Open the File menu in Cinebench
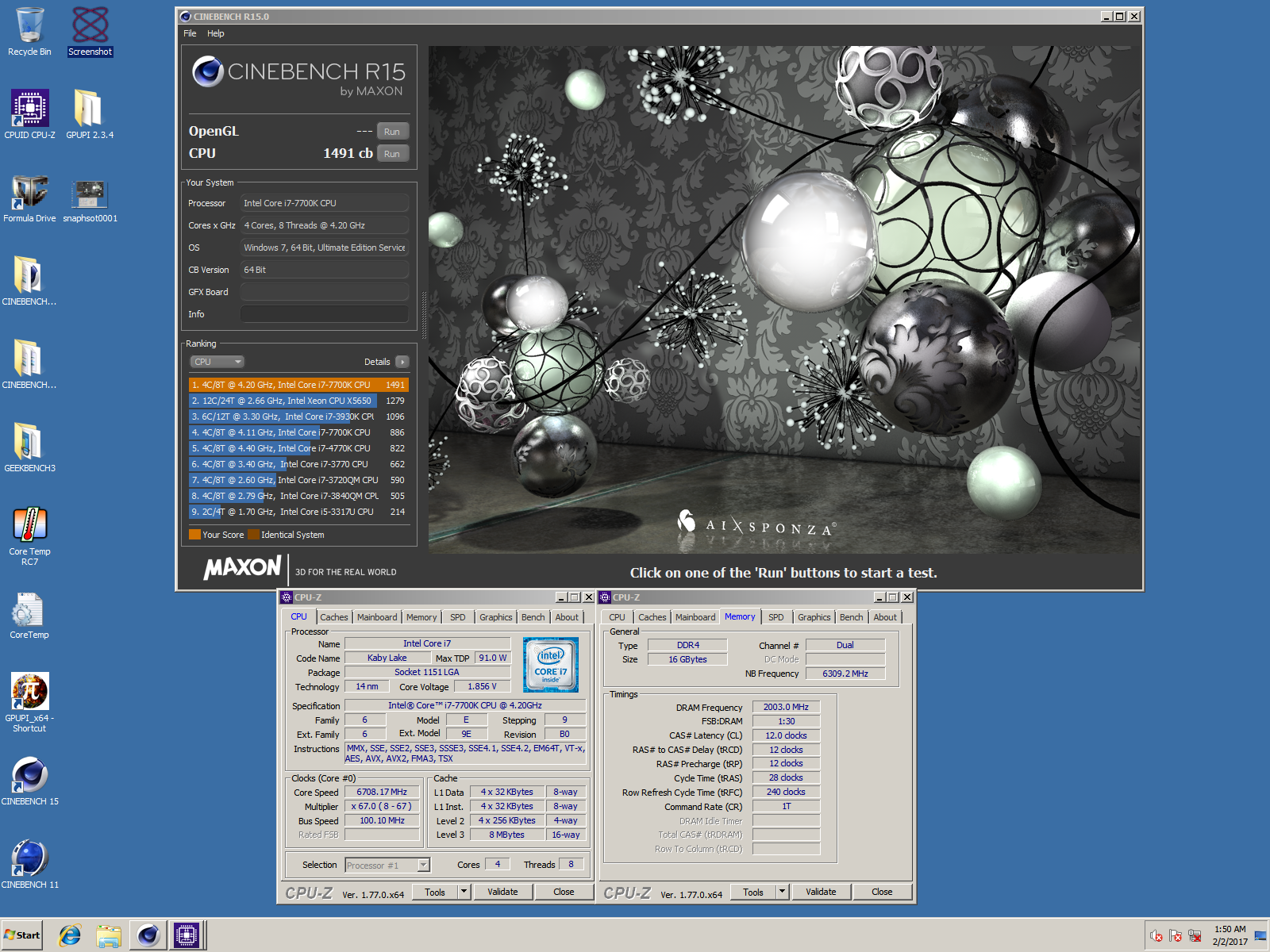Image resolution: width=1270 pixels, height=952 pixels. pyautogui.click(x=190, y=33)
